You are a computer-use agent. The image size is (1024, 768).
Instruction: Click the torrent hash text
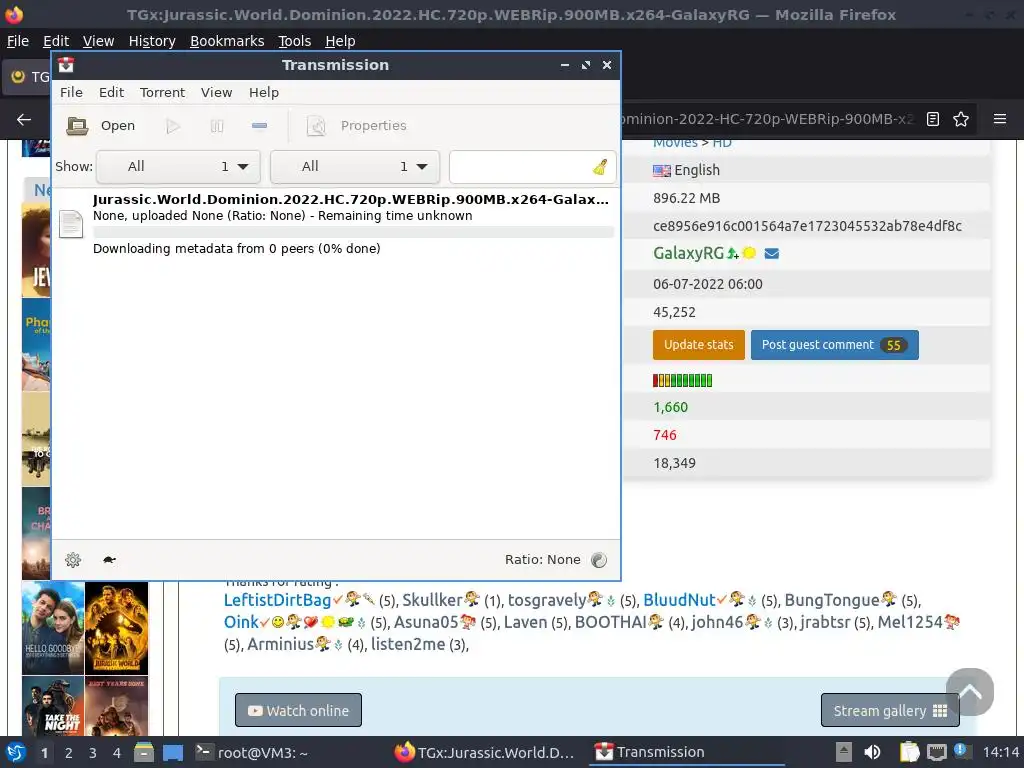tap(807, 226)
